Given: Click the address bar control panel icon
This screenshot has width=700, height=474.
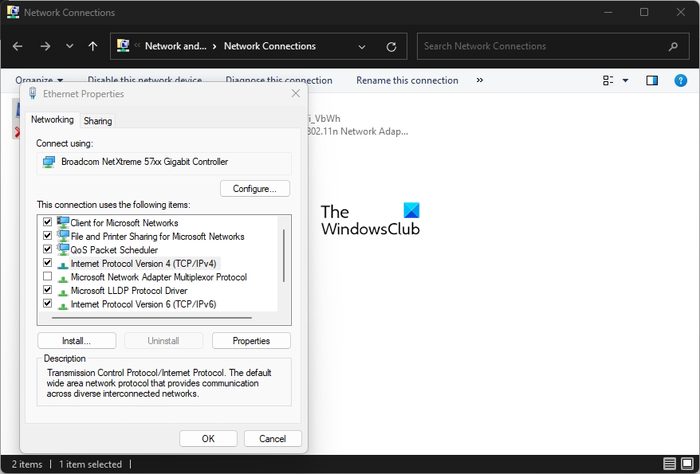Looking at the screenshot, I should tap(123, 46).
